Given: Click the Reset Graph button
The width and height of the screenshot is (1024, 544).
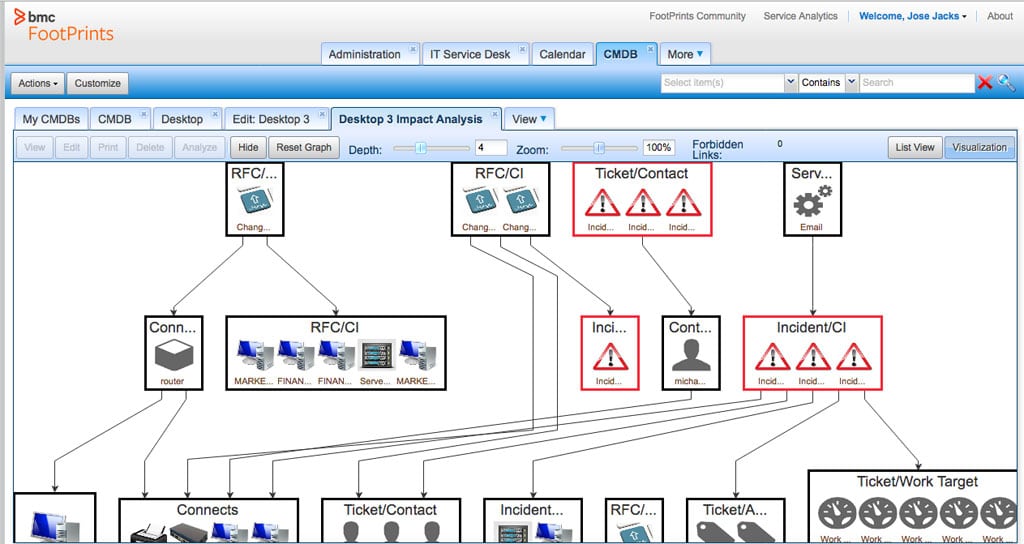Looking at the screenshot, I should [304, 147].
